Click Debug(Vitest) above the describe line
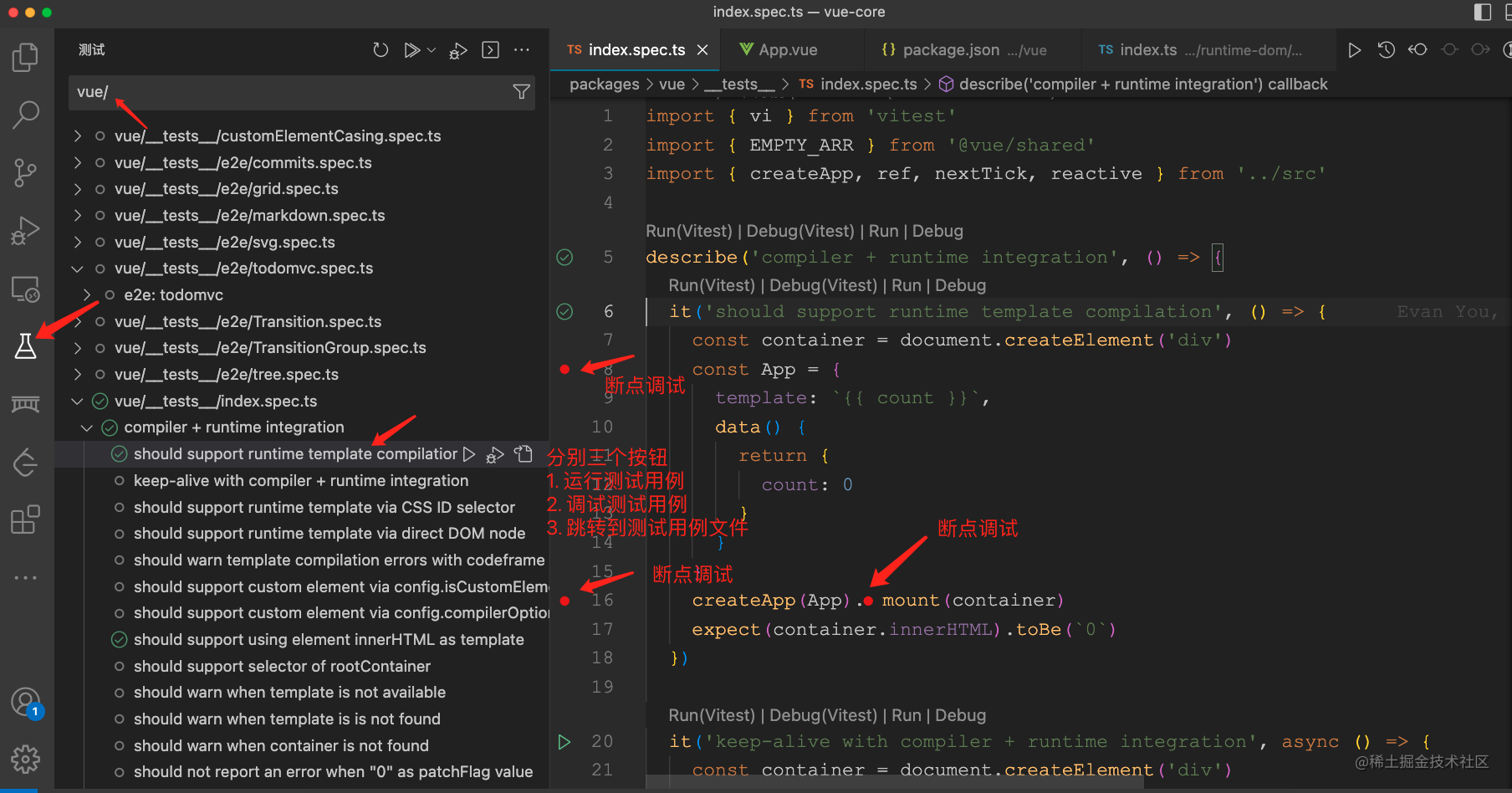Viewport: 1512px width, 793px height. 800,231
